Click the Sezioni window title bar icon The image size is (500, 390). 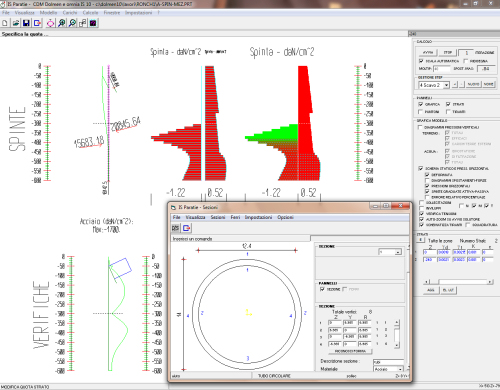point(173,207)
